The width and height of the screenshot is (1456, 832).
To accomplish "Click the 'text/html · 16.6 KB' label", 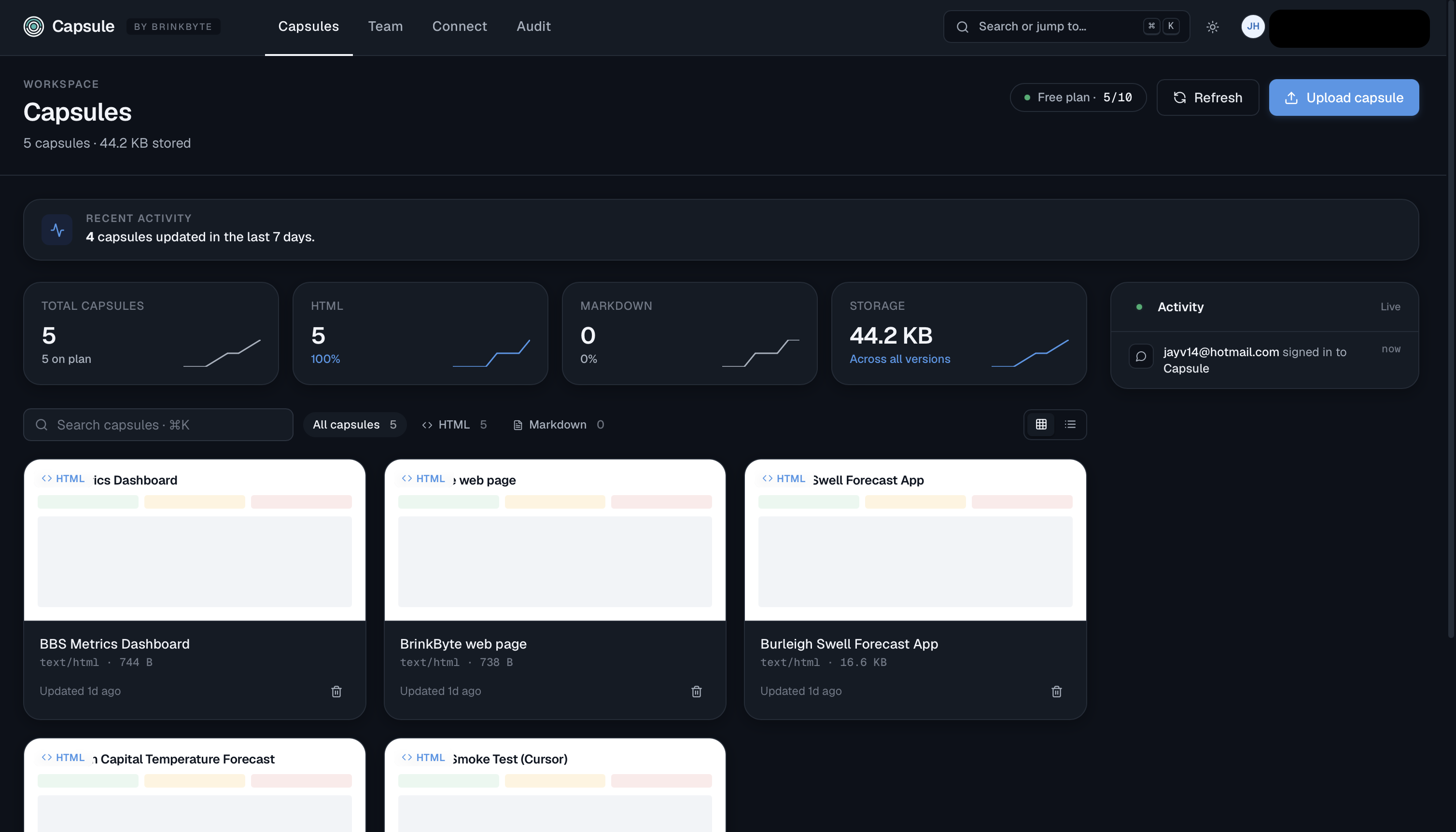I will (823, 662).
